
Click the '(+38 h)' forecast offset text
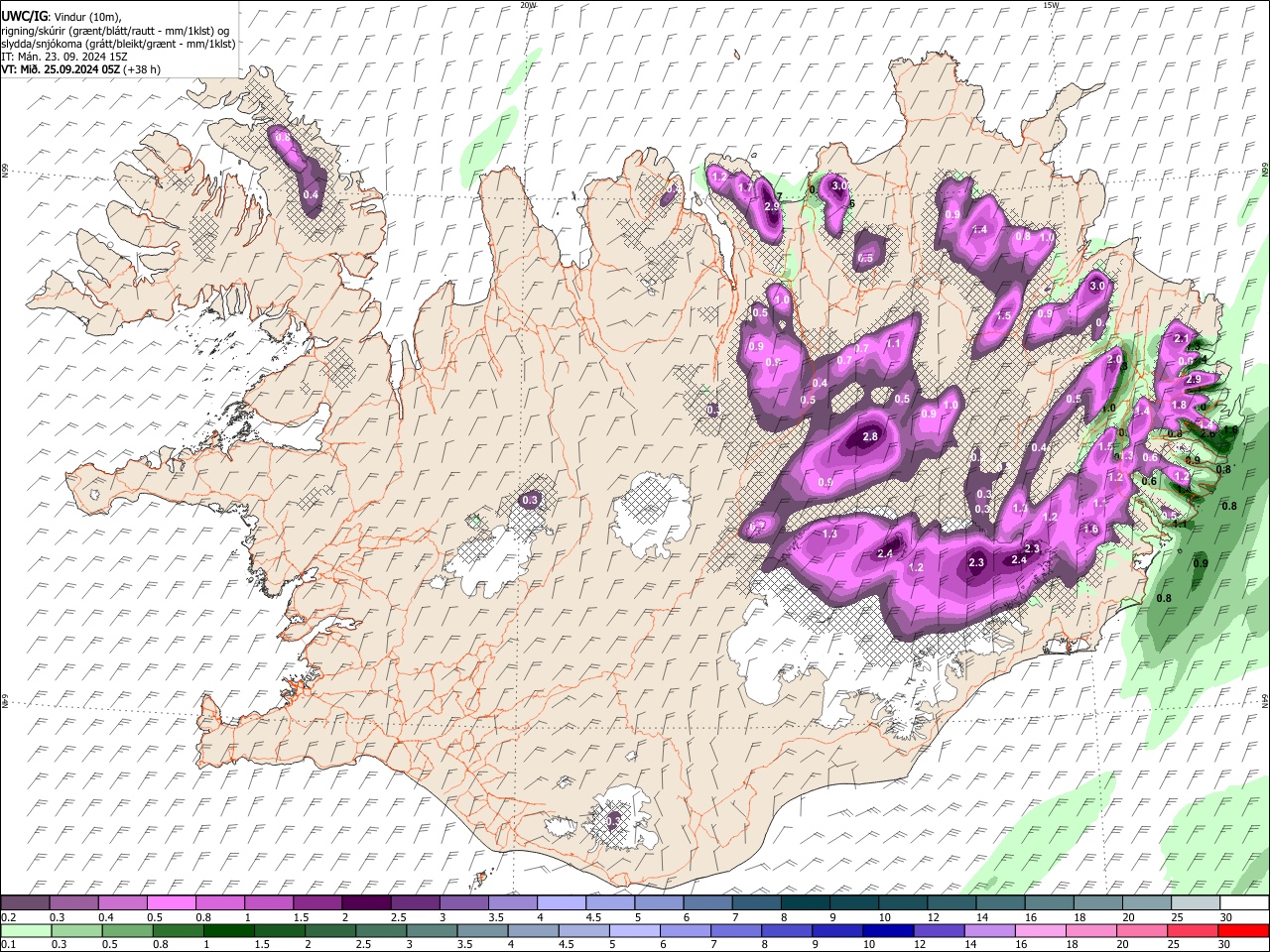(143, 69)
